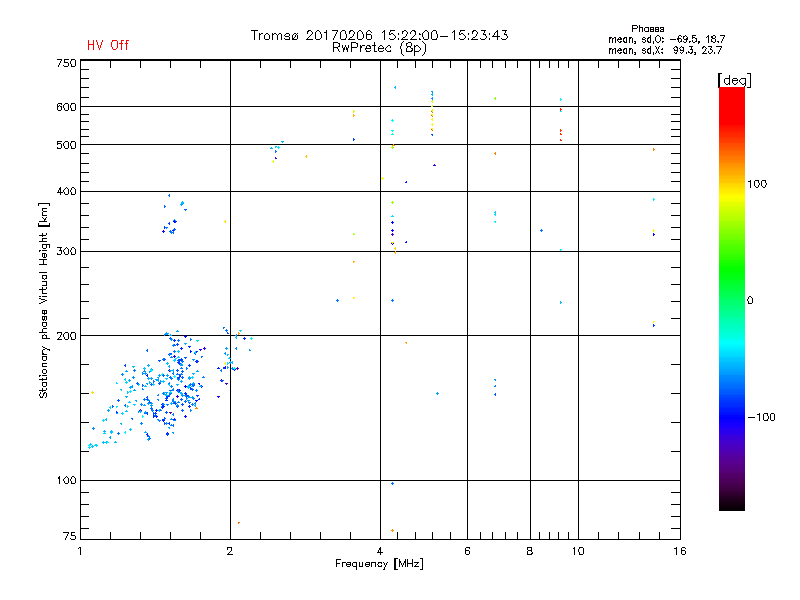Click the red 'HV Off' status label
The height and width of the screenshot is (600, 800).
pyautogui.click(x=108, y=45)
